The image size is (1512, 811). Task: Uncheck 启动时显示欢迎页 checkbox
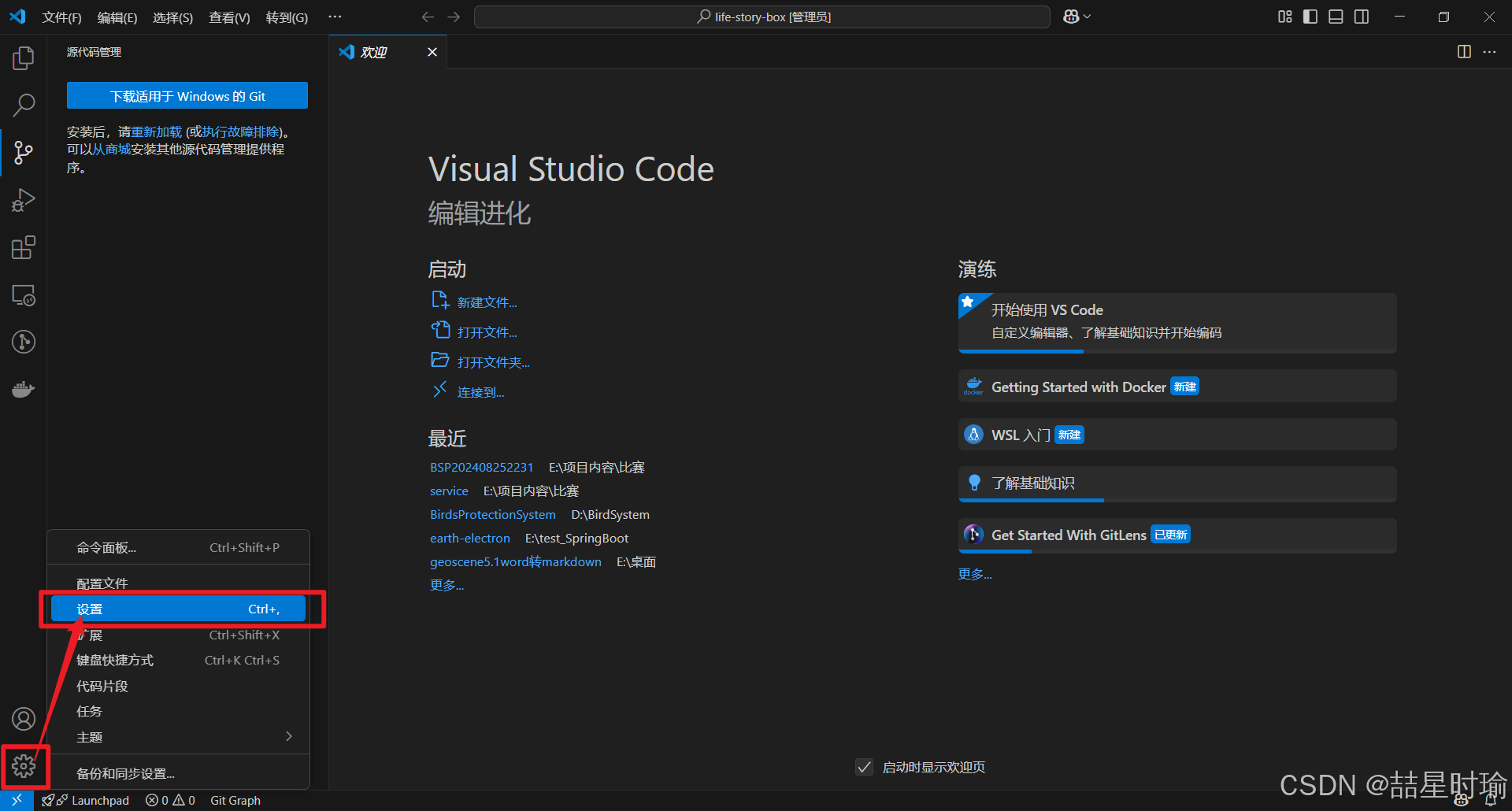(864, 767)
